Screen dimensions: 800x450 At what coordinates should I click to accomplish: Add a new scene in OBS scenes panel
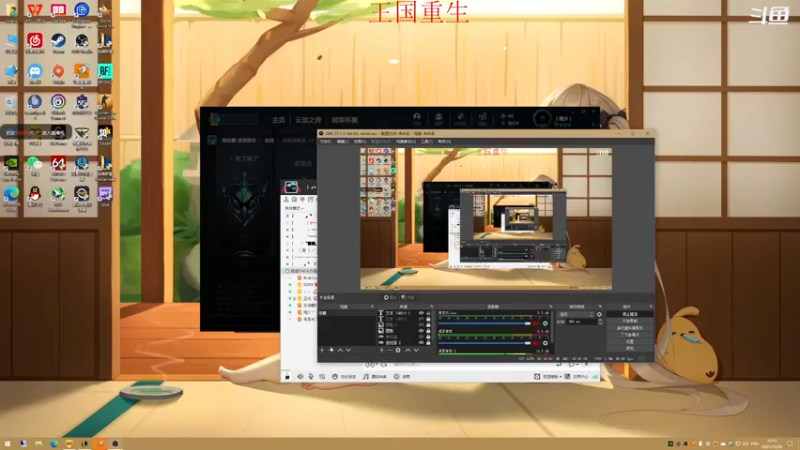pos(322,350)
